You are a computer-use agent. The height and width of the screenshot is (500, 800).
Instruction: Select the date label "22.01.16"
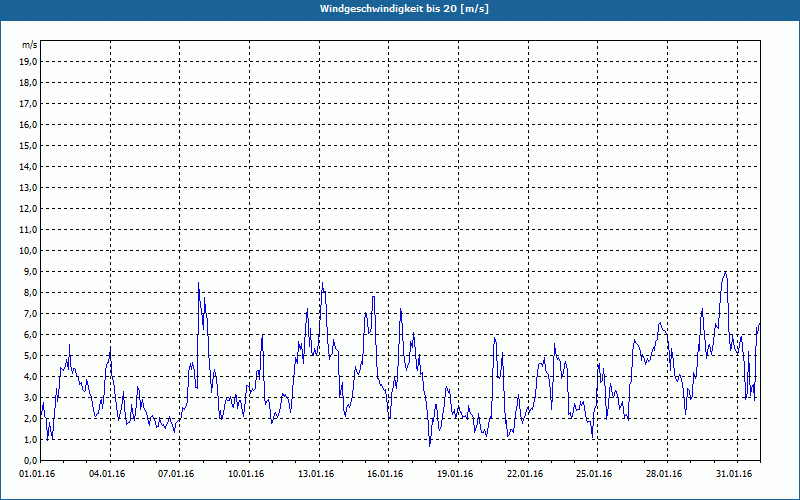point(525,474)
